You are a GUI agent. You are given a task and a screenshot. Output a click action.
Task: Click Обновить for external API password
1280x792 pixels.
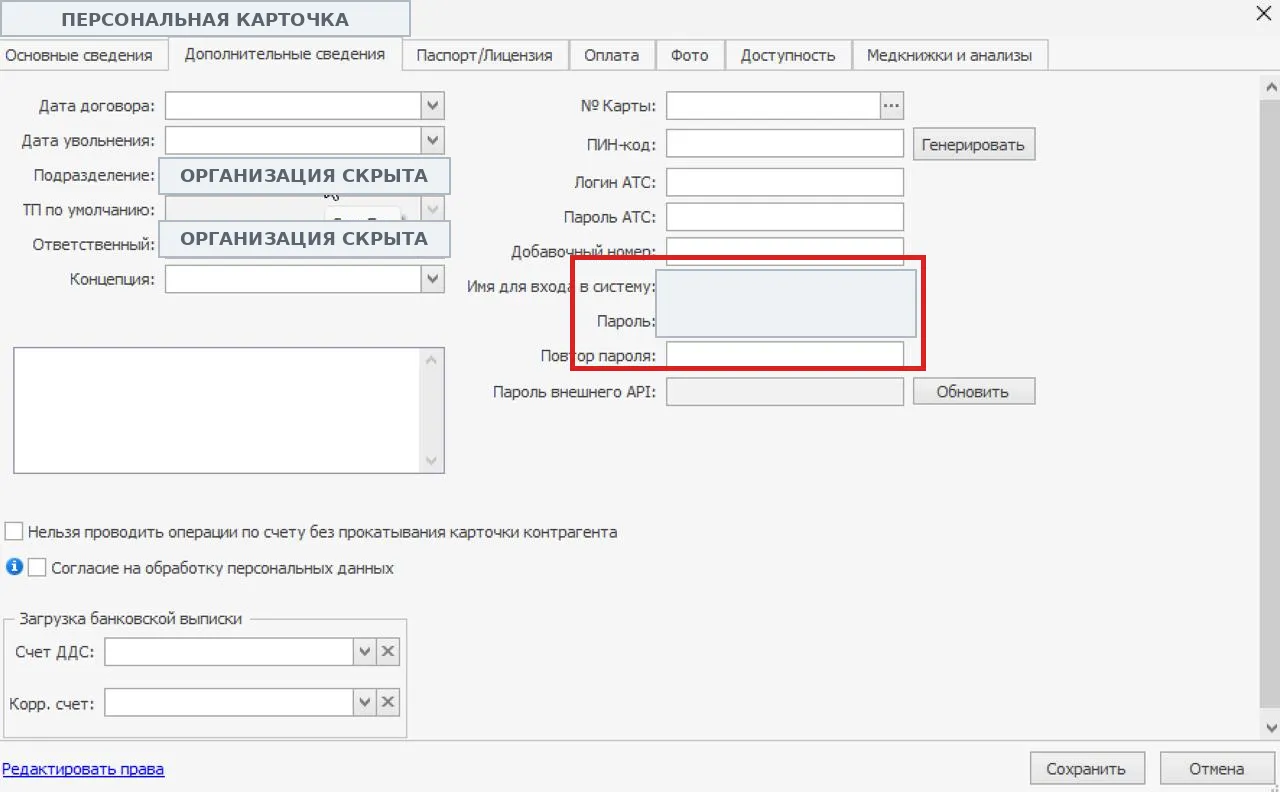click(974, 391)
